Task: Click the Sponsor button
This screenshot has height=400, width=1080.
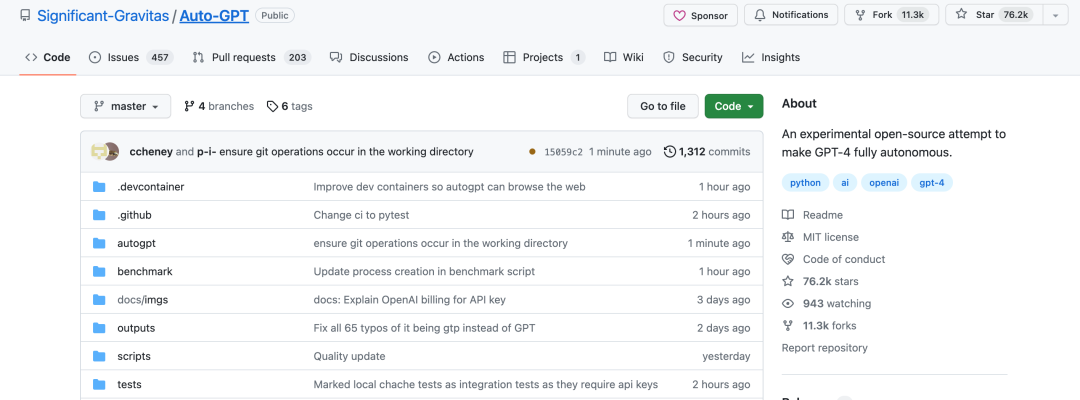Action: pyautogui.click(x=700, y=15)
